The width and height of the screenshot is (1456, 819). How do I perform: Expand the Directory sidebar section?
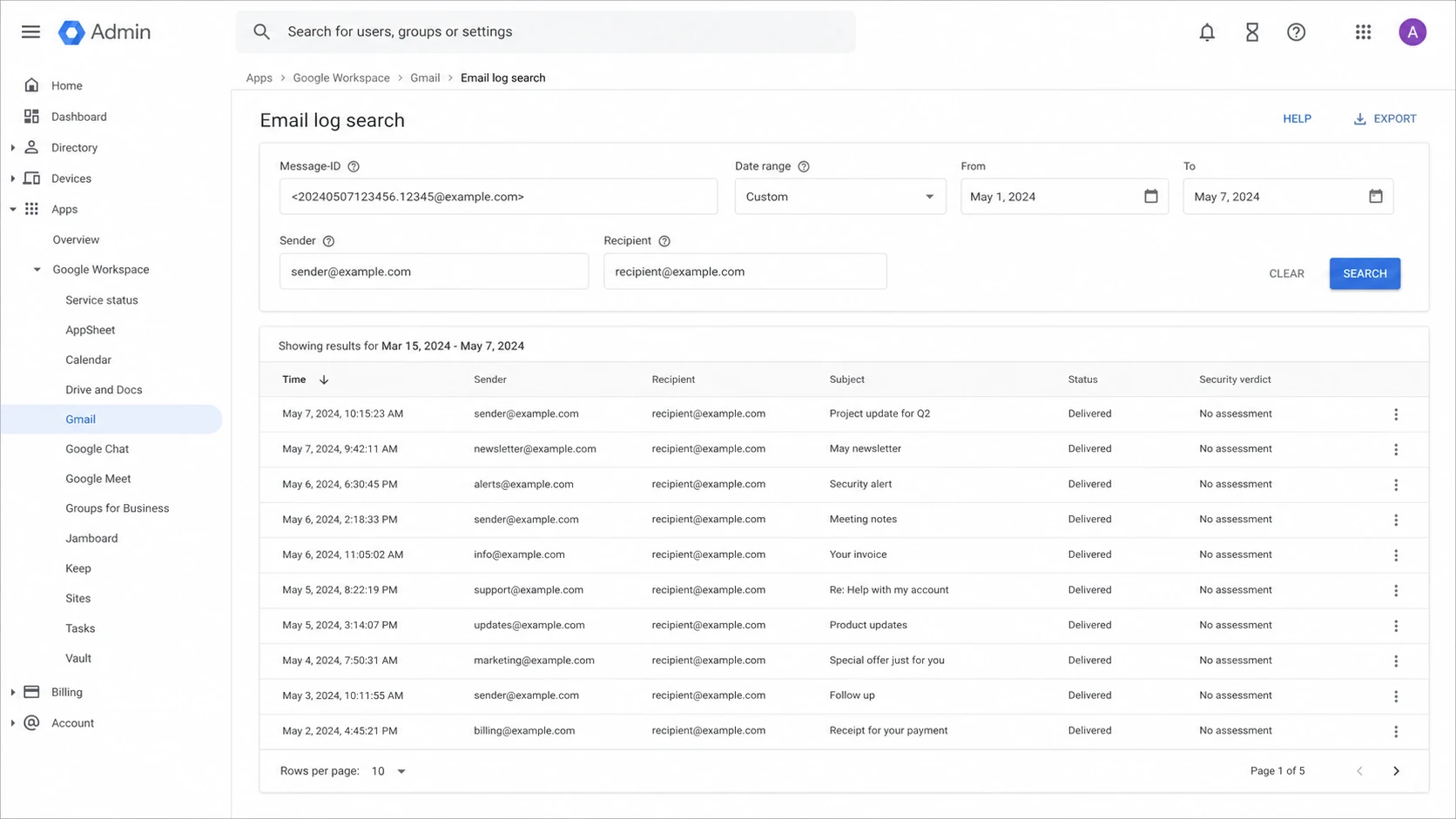coord(13,148)
